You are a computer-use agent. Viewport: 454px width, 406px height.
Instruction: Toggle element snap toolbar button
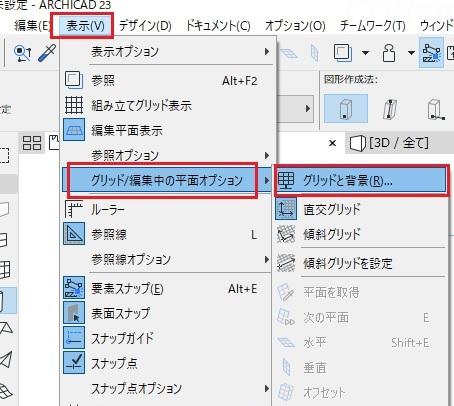431,53
